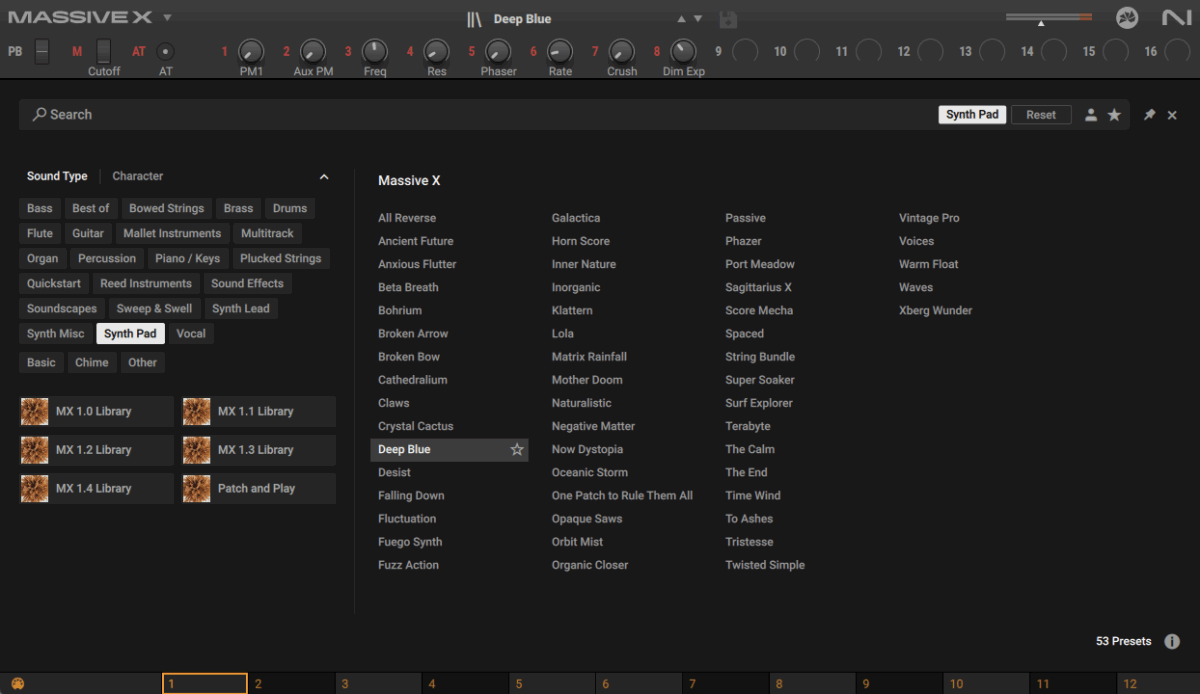1200x694 pixels.
Task: Click the MX 1.2 Library thumbnail image
Action: click(35, 450)
